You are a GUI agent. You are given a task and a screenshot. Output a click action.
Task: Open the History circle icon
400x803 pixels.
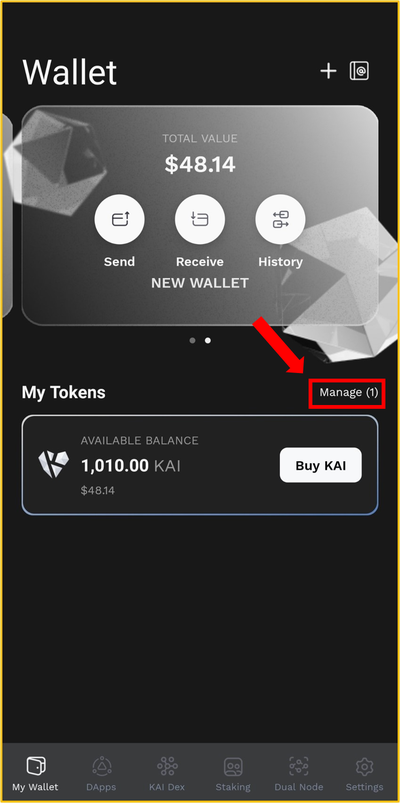click(x=280, y=219)
